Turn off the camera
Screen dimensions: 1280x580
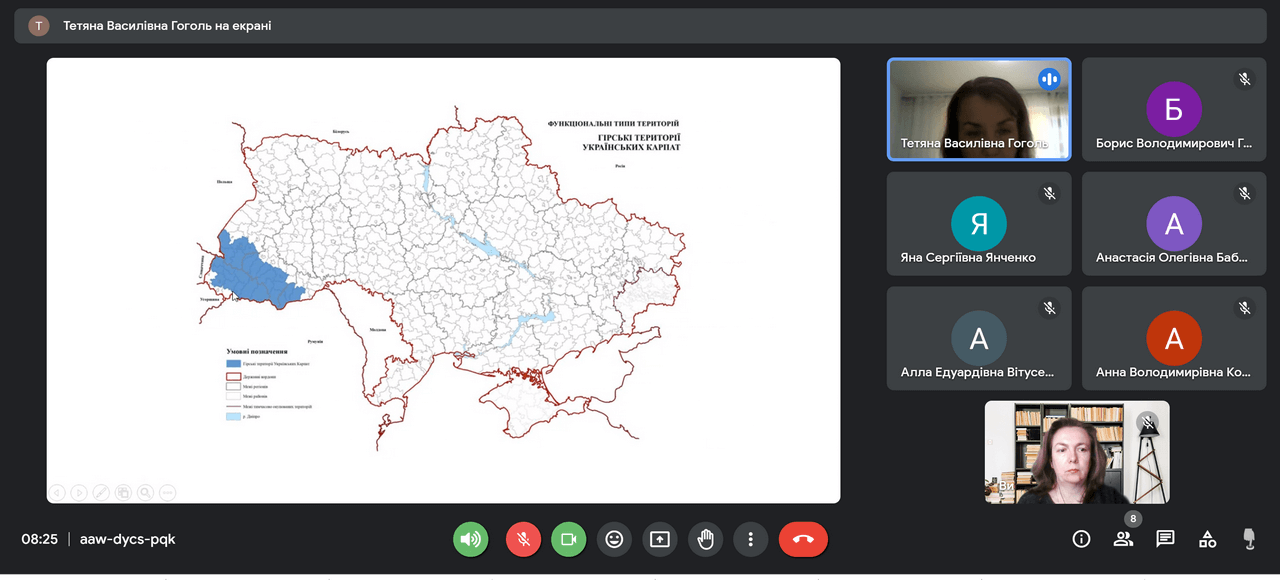(568, 539)
